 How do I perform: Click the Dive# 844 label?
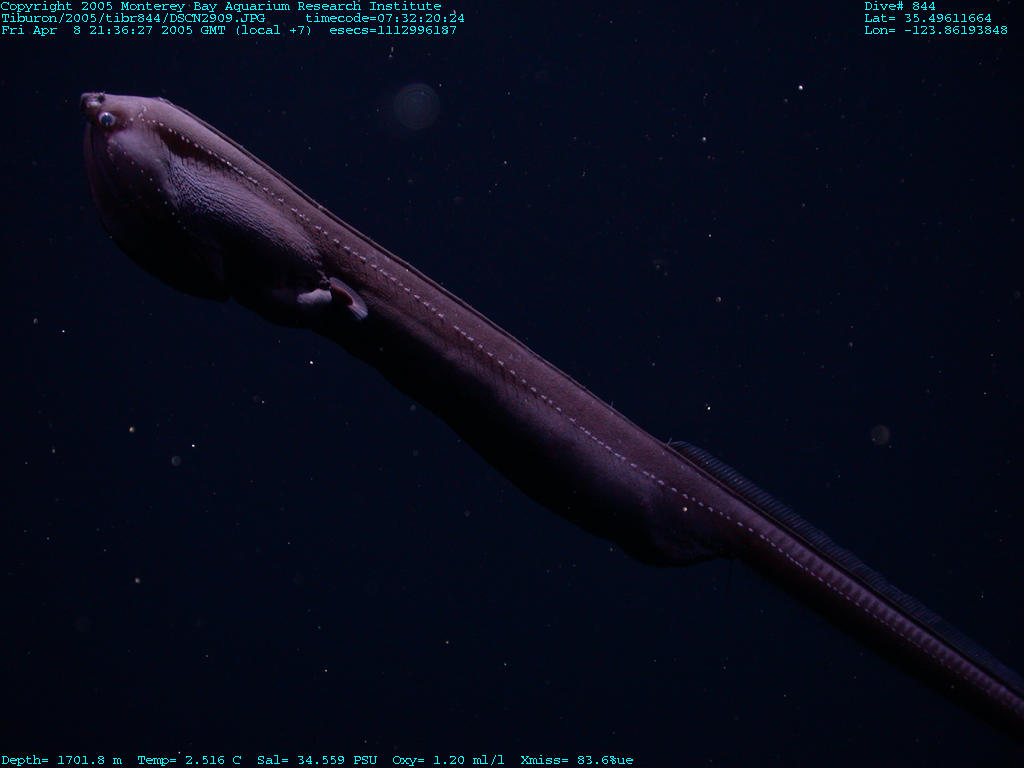coord(900,7)
